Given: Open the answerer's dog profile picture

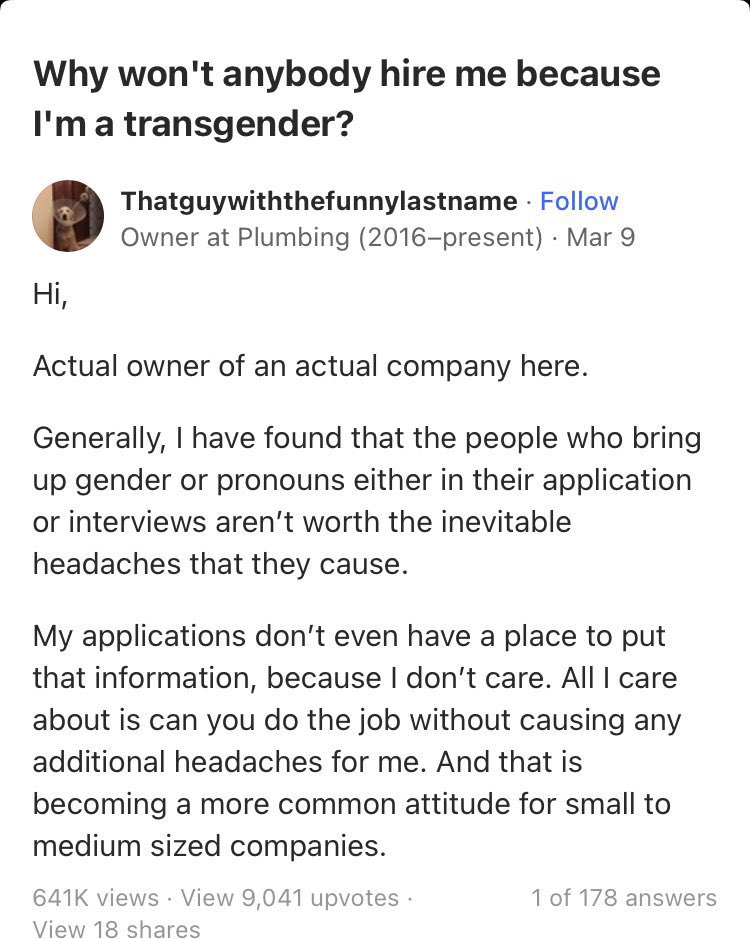Looking at the screenshot, I should pos(68,215).
